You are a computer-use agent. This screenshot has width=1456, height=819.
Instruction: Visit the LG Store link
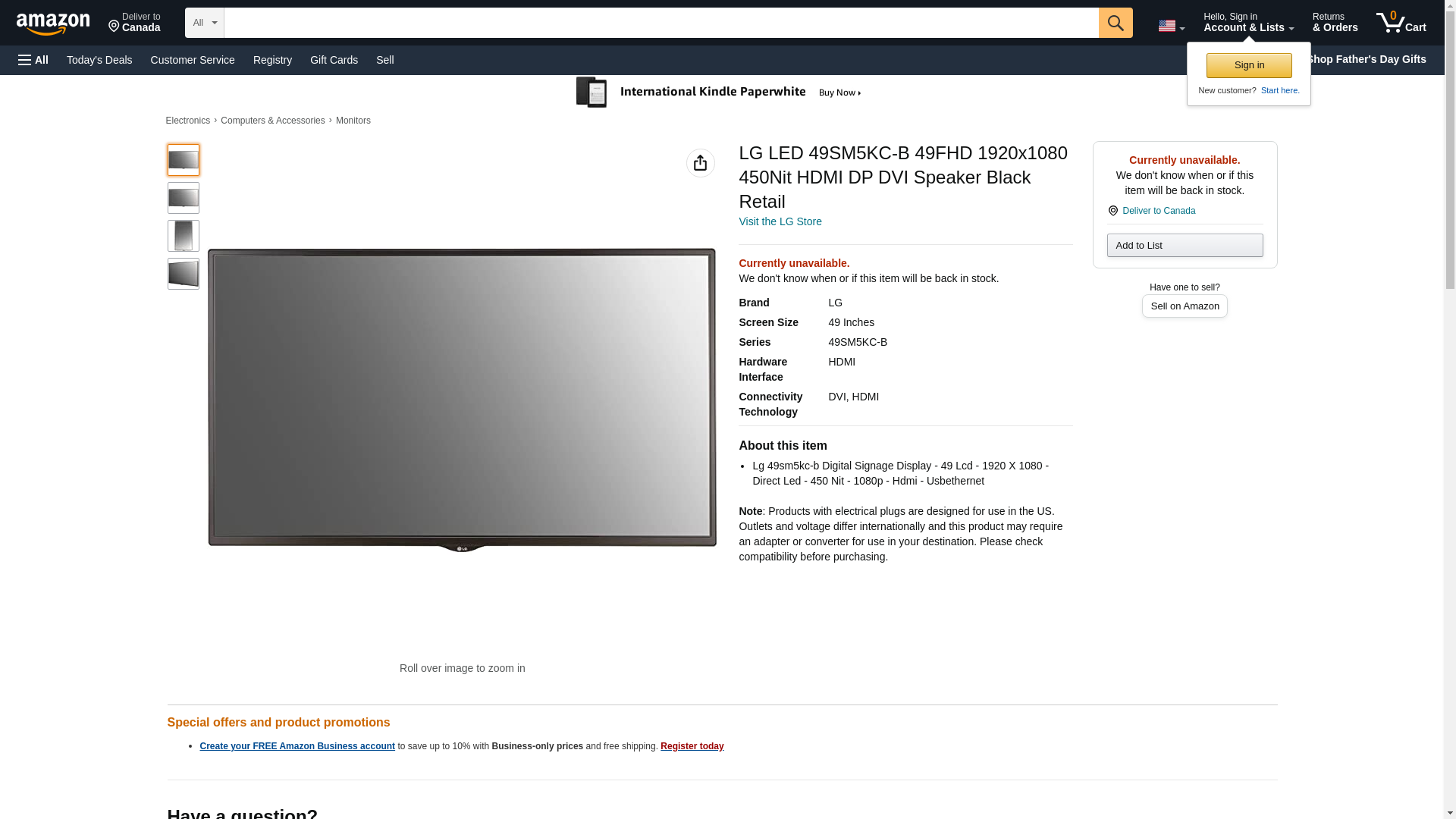780,221
